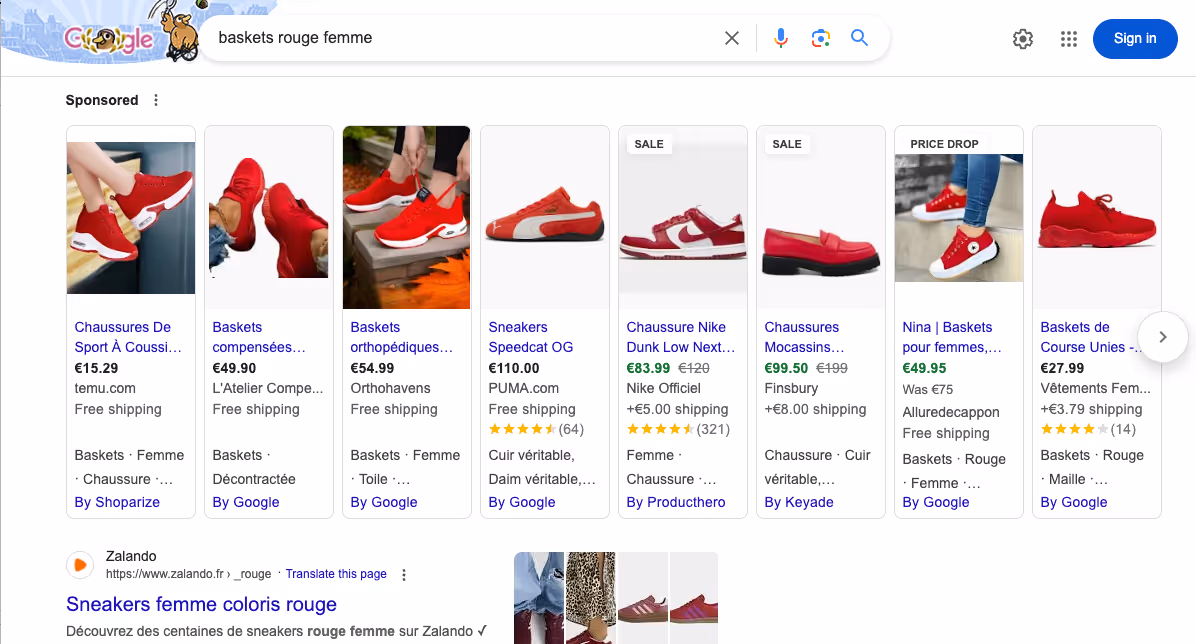The height and width of the screenshot is (644, 1196).
Task: Click the Zalando site name
Action: tap(131, 556)
